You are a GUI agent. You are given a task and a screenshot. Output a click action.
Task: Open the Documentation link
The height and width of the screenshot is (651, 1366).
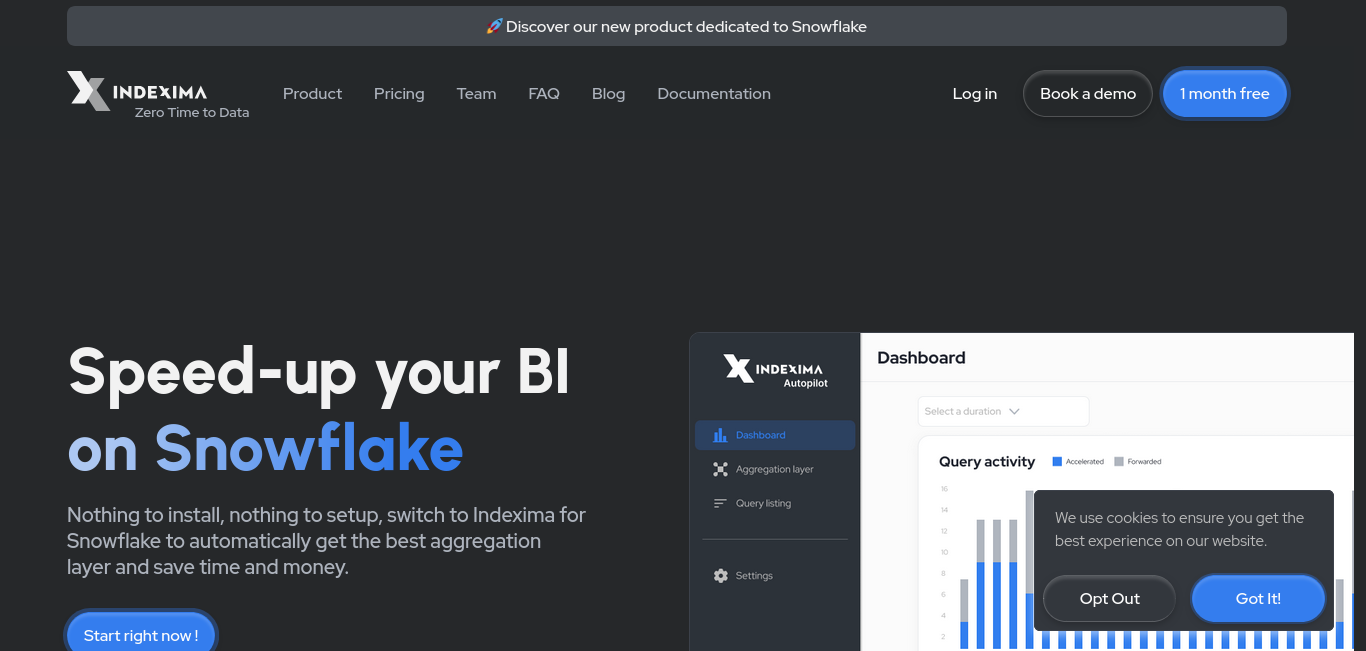pyautogui.click(x=714, y=93)
